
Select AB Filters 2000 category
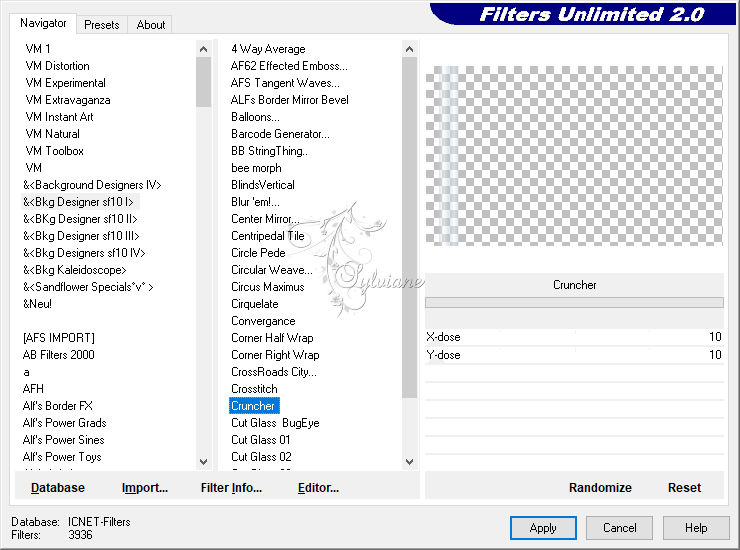click(x=59, y=355)
